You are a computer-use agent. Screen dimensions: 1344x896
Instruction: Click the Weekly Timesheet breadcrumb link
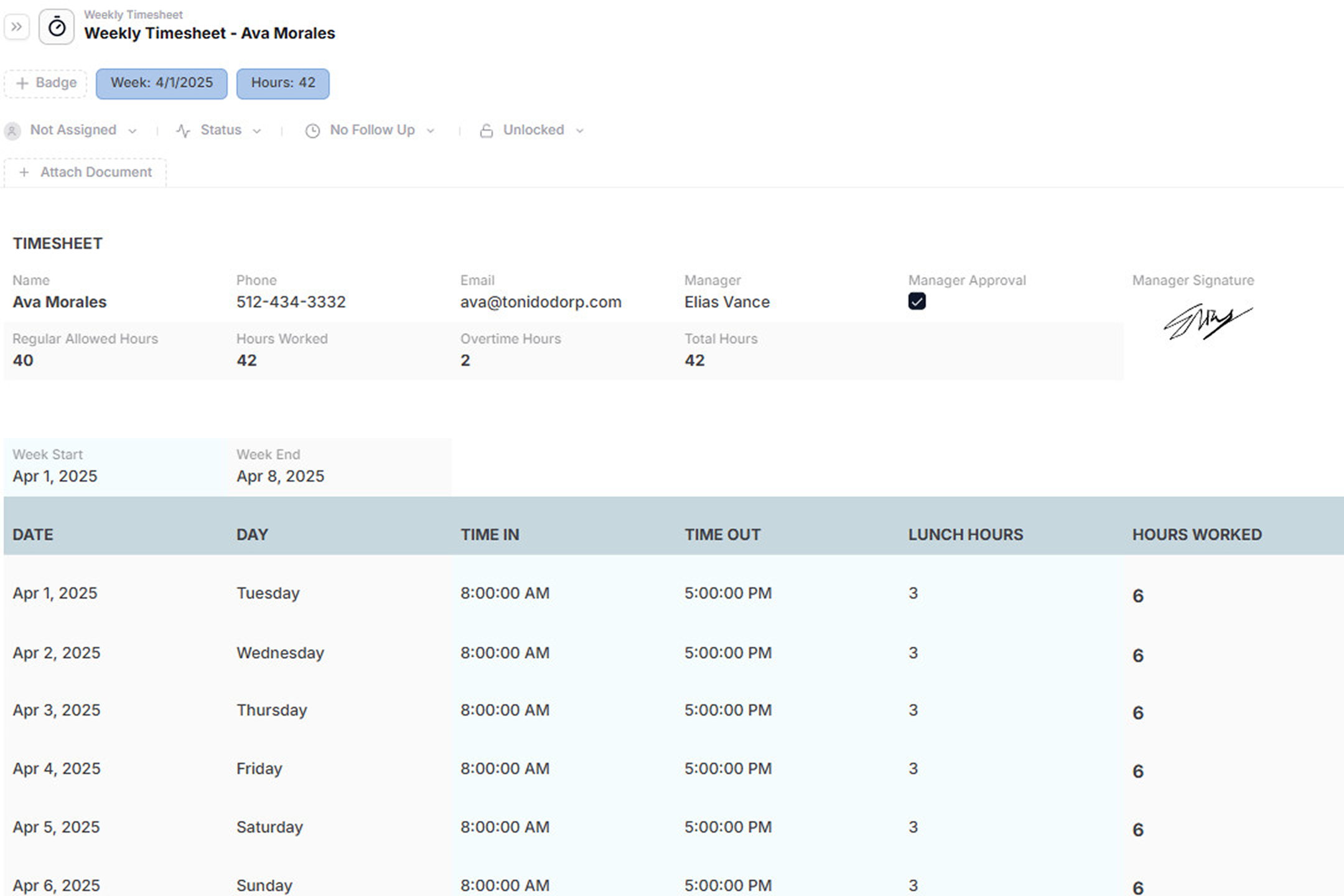pyautogui.click(x=133, y=14)
